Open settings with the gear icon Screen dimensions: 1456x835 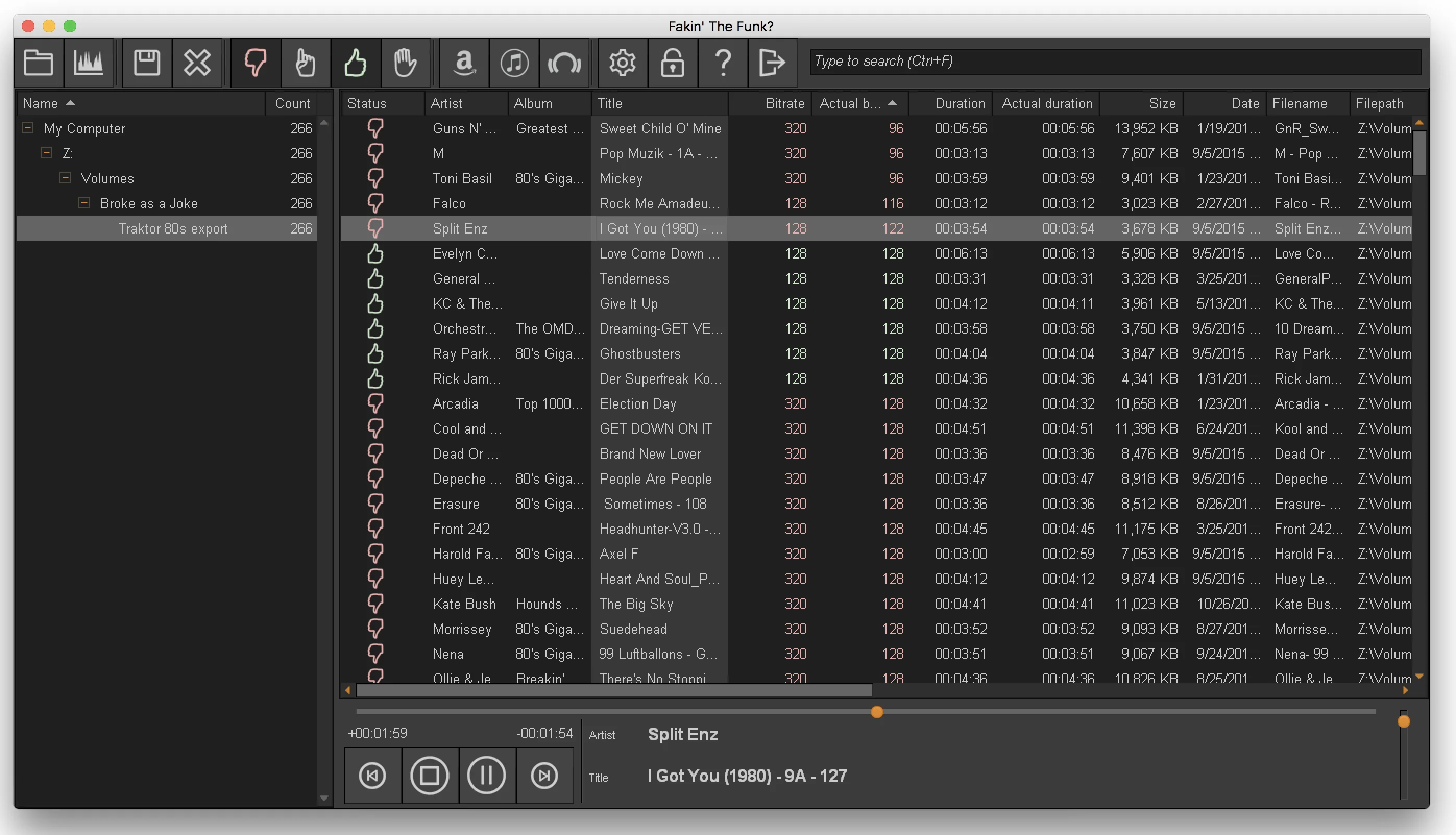[623, 63]
